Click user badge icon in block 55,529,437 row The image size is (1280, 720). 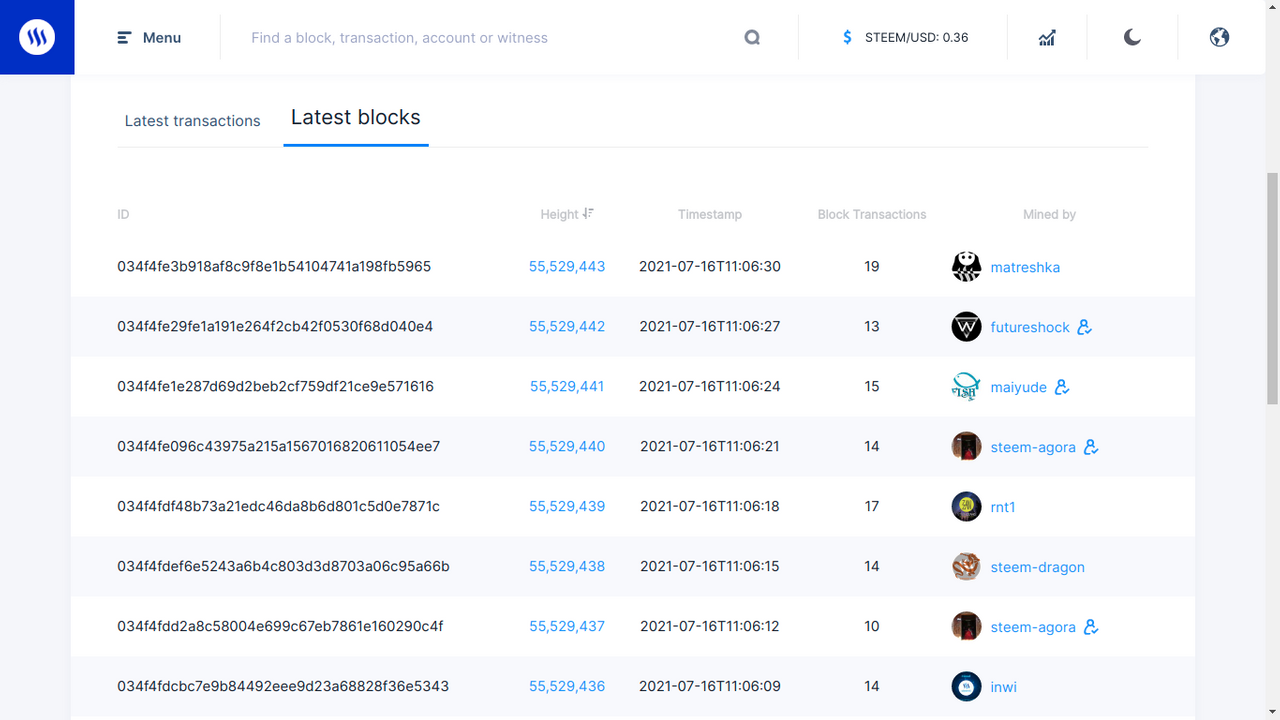(x=1091, y=627)
